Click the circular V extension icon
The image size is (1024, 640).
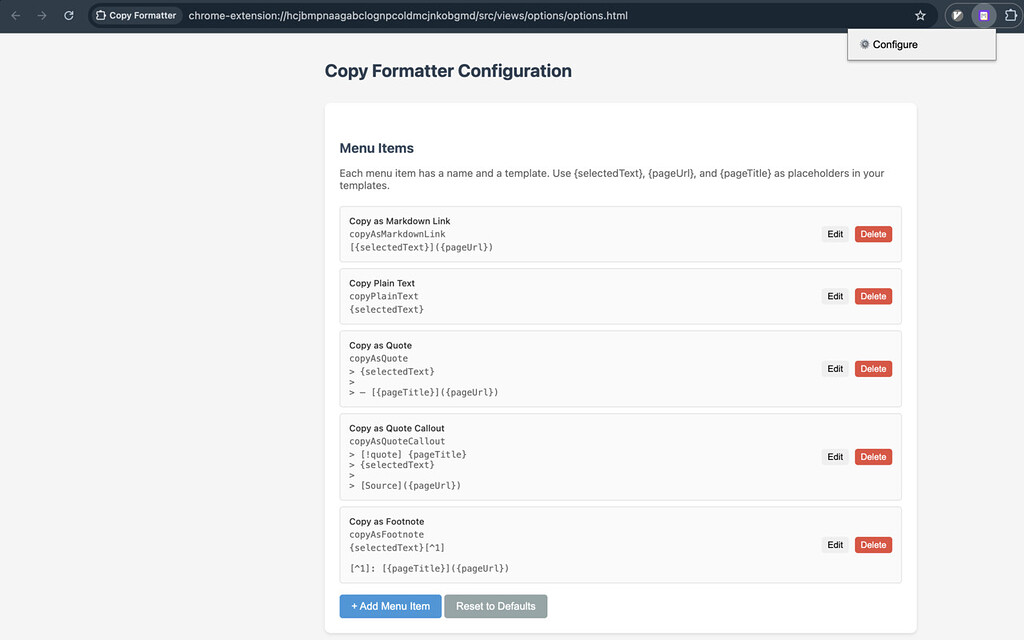[957, 15]
